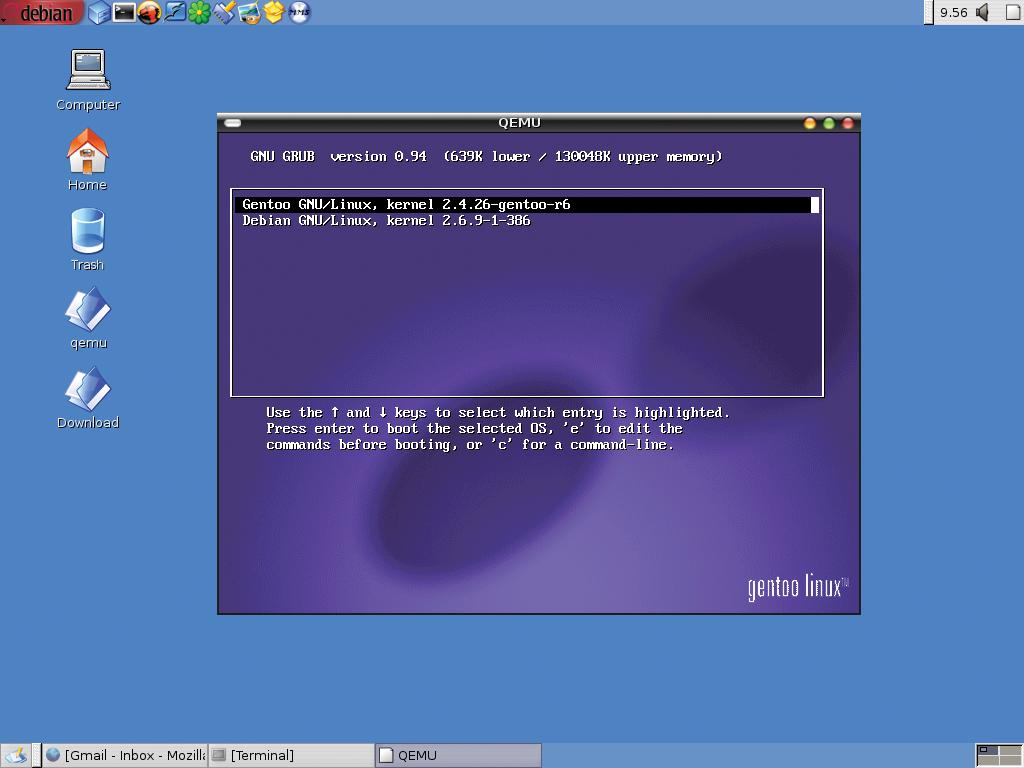This screenshot has width=1024, height=768.
Task: Launch the file manager drawer icon
Action: (x=99, y=12)
